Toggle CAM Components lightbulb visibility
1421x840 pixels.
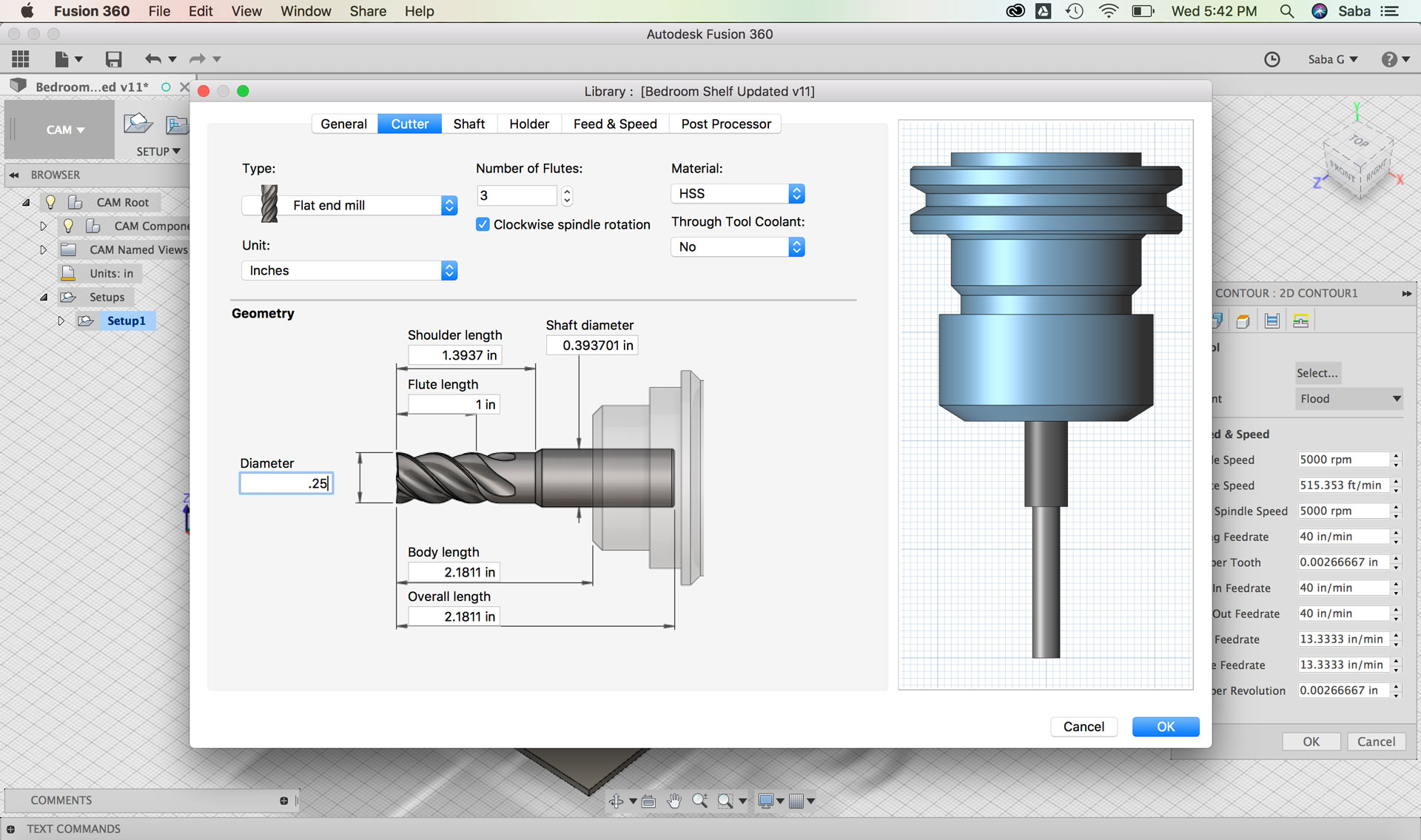(x=68, y=226)
